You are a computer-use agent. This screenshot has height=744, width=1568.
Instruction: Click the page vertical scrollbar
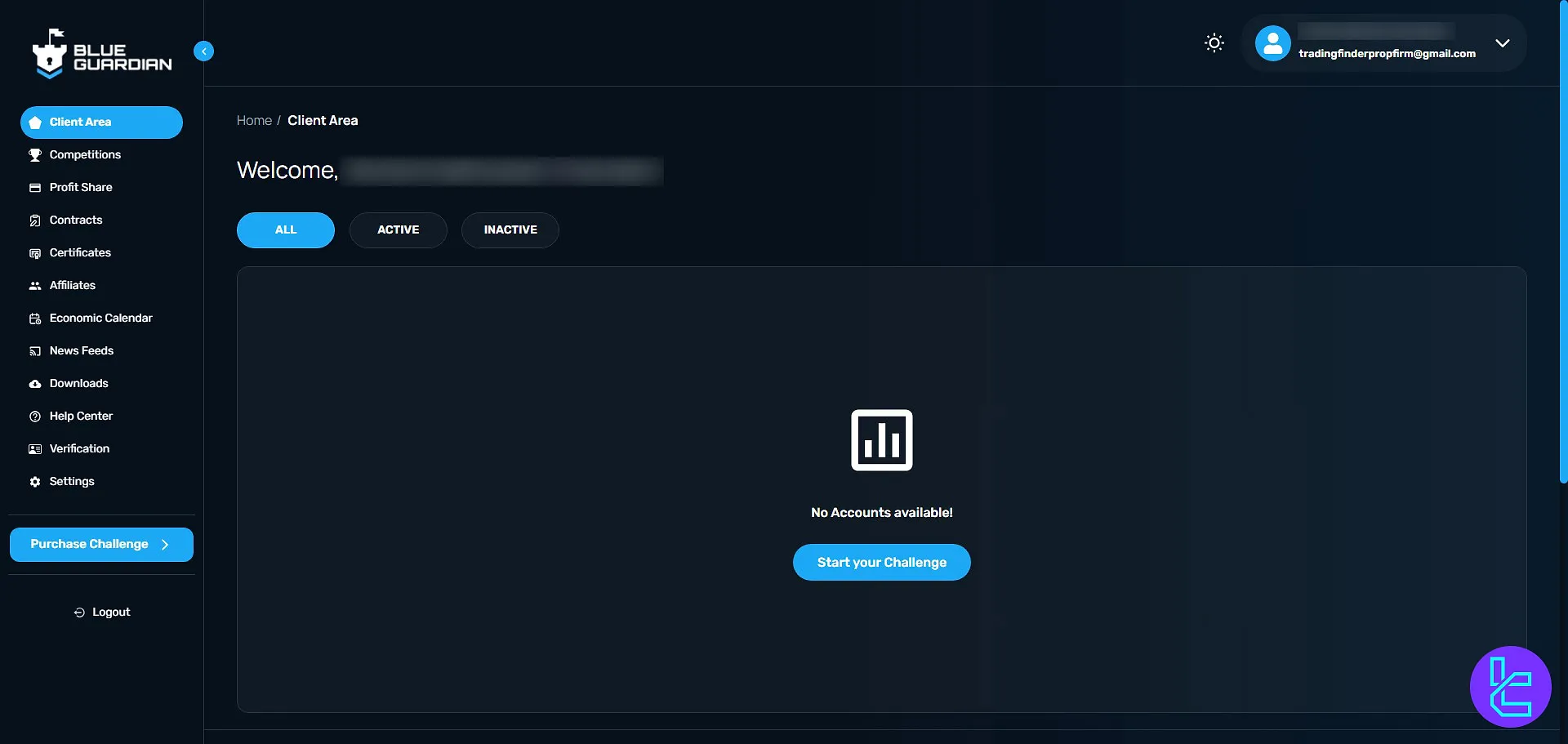pos(1563,245)
